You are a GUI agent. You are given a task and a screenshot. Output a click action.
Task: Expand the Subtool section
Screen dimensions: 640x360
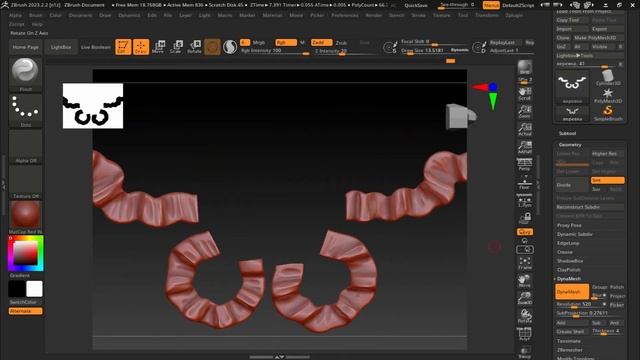(567, 133)
